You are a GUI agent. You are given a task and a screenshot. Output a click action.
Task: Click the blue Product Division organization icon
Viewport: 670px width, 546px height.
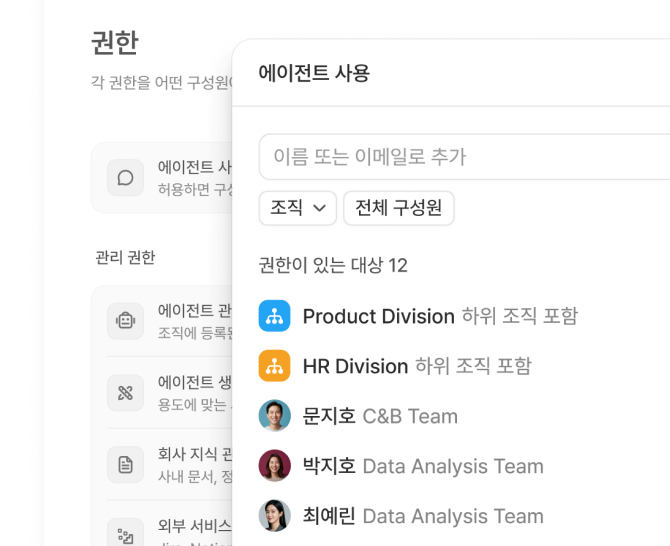click(x=274, y=316)
